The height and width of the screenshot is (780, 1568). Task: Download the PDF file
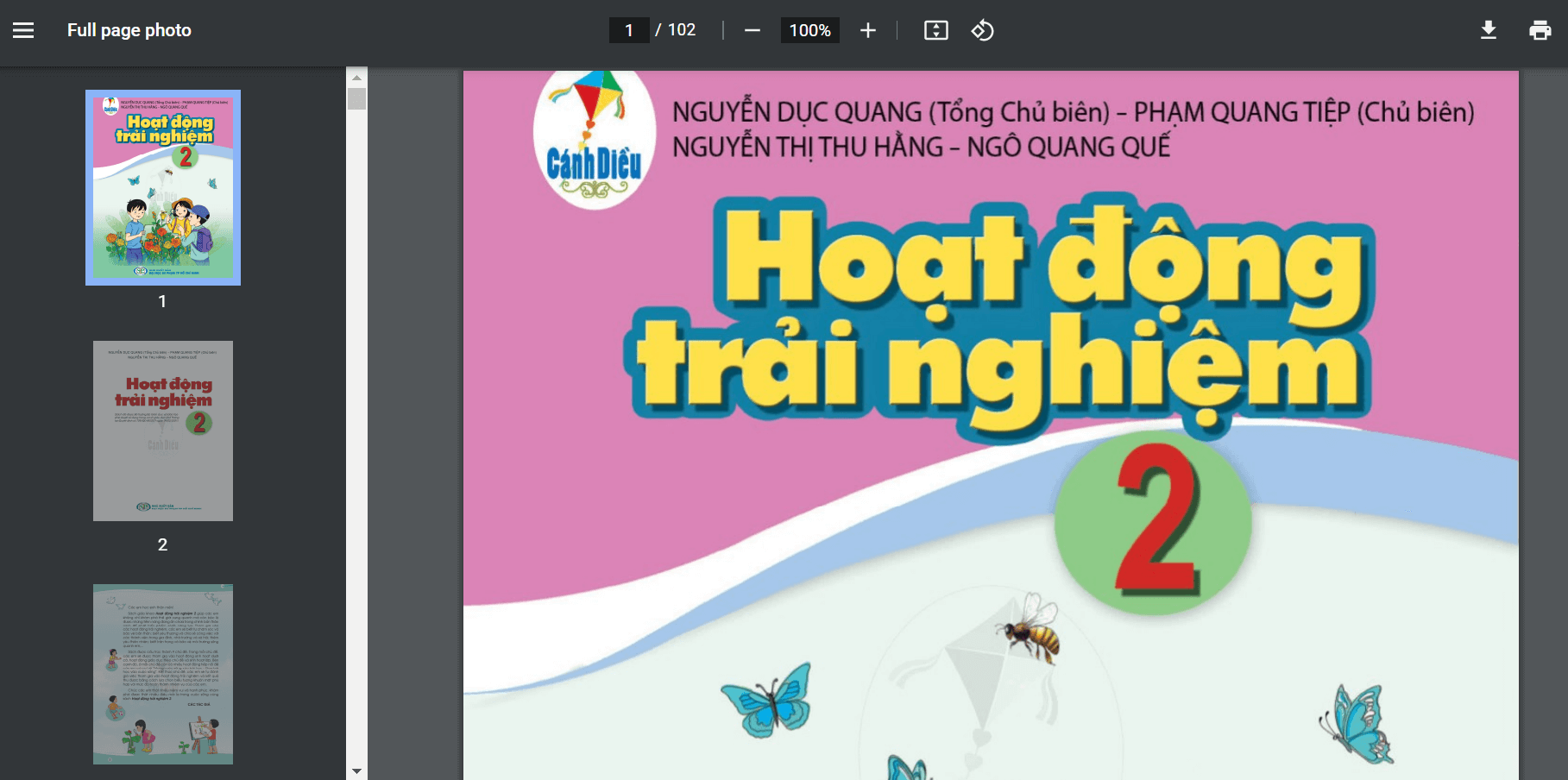click(1489, 30)
